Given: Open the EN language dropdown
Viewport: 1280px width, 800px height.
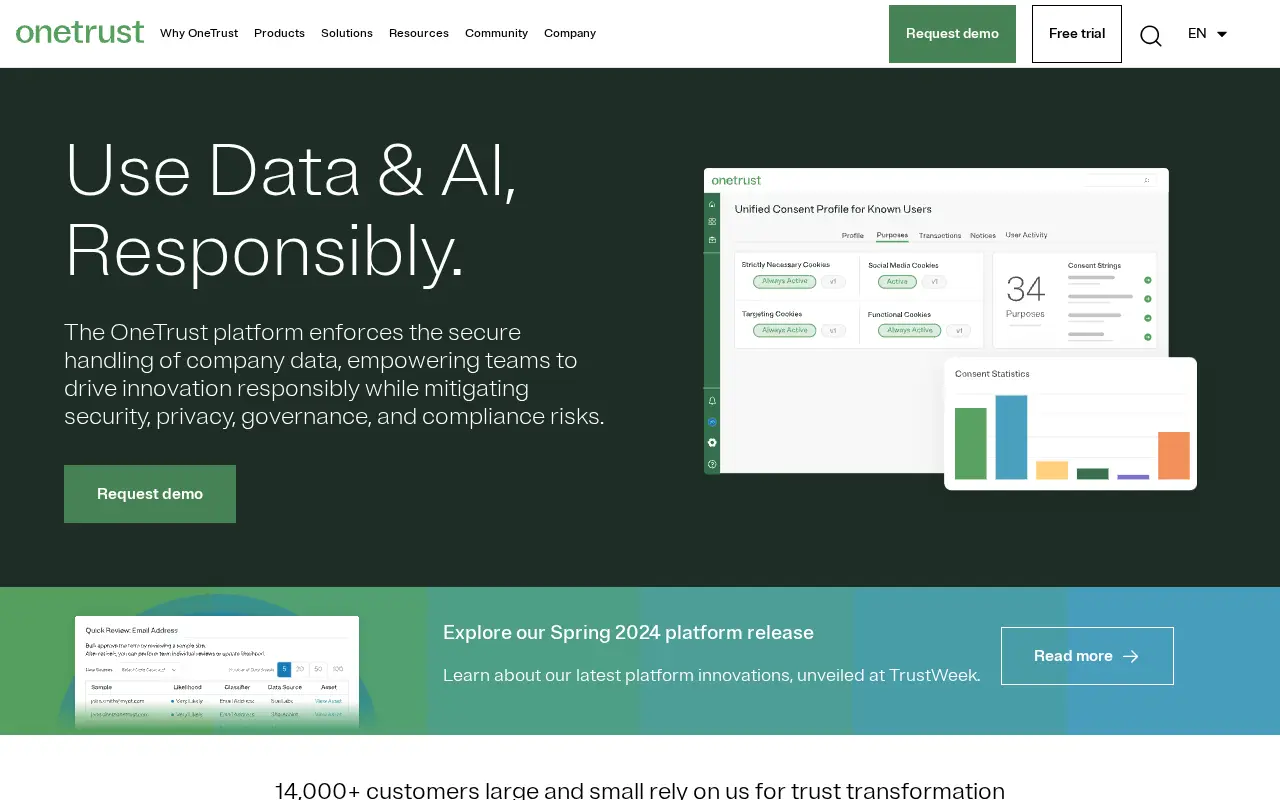Looking at the screenshot, I should pyautogui.click(x=1208, y=34).
